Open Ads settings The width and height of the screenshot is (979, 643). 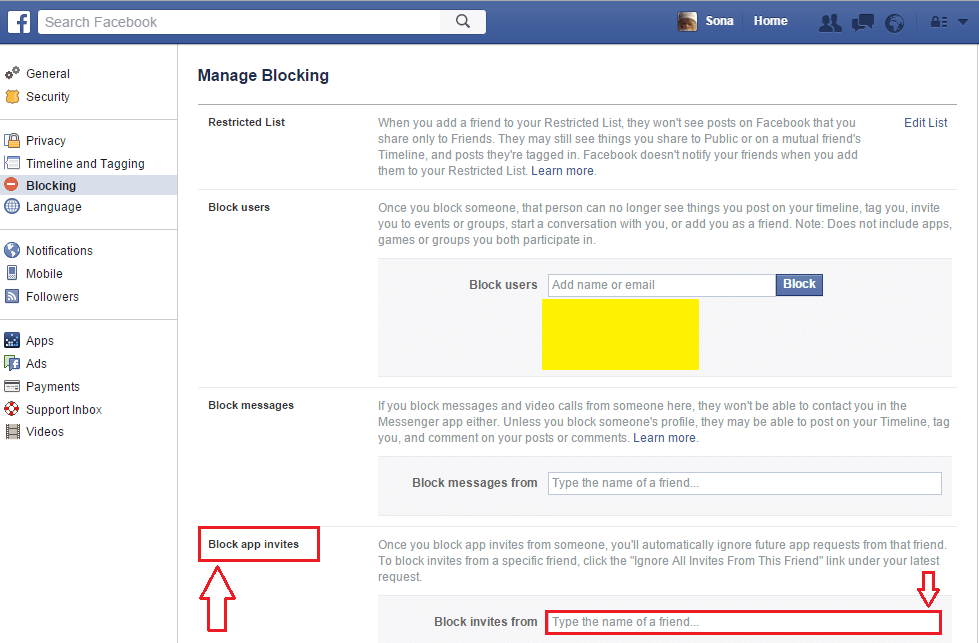(36, 363)
